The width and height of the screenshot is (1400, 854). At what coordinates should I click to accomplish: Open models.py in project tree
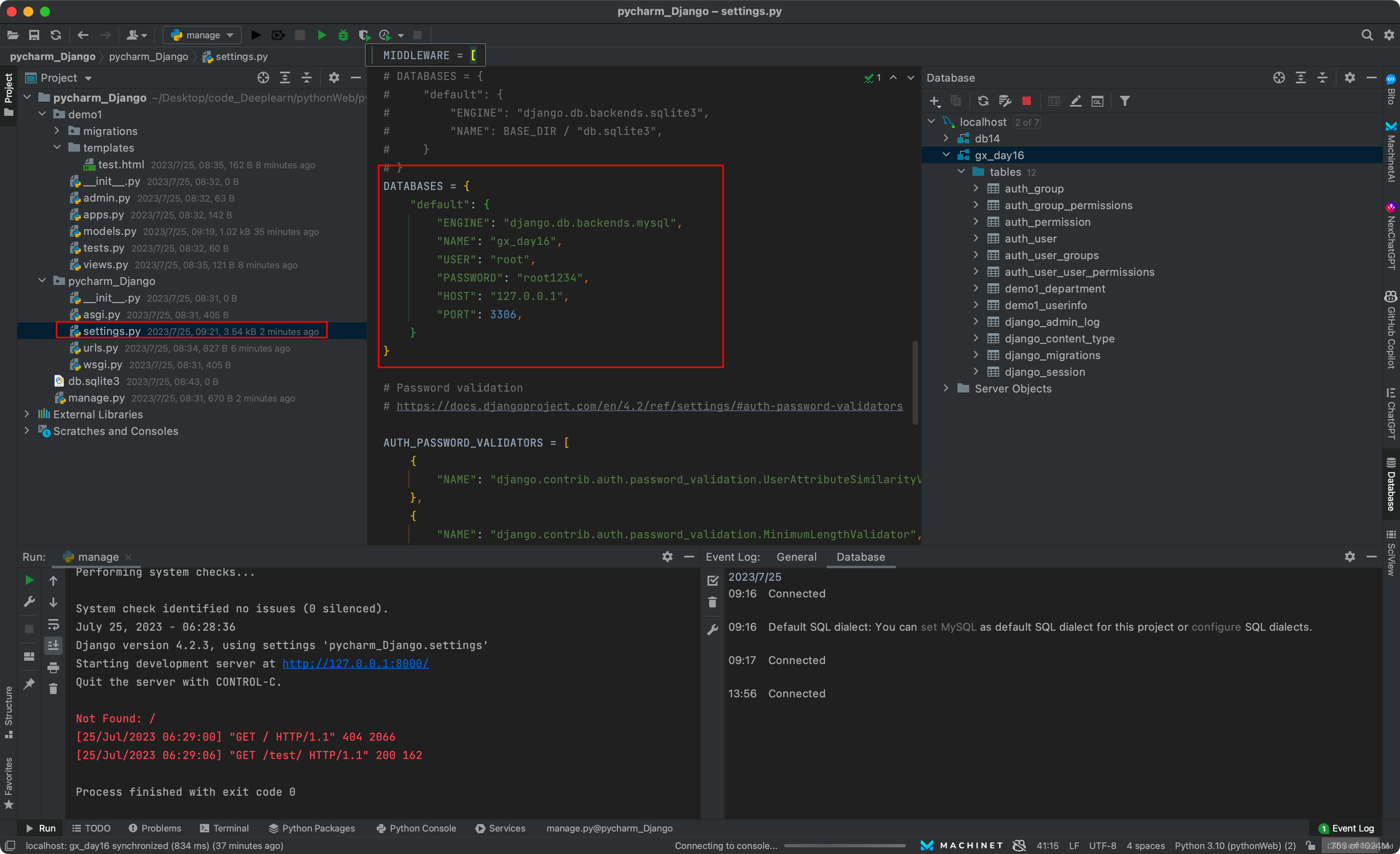109,231
